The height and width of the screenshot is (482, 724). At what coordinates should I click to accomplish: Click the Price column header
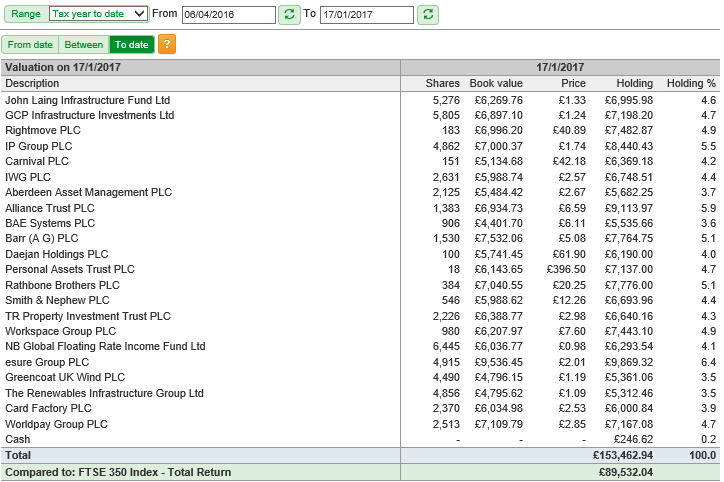coord(573,84)
